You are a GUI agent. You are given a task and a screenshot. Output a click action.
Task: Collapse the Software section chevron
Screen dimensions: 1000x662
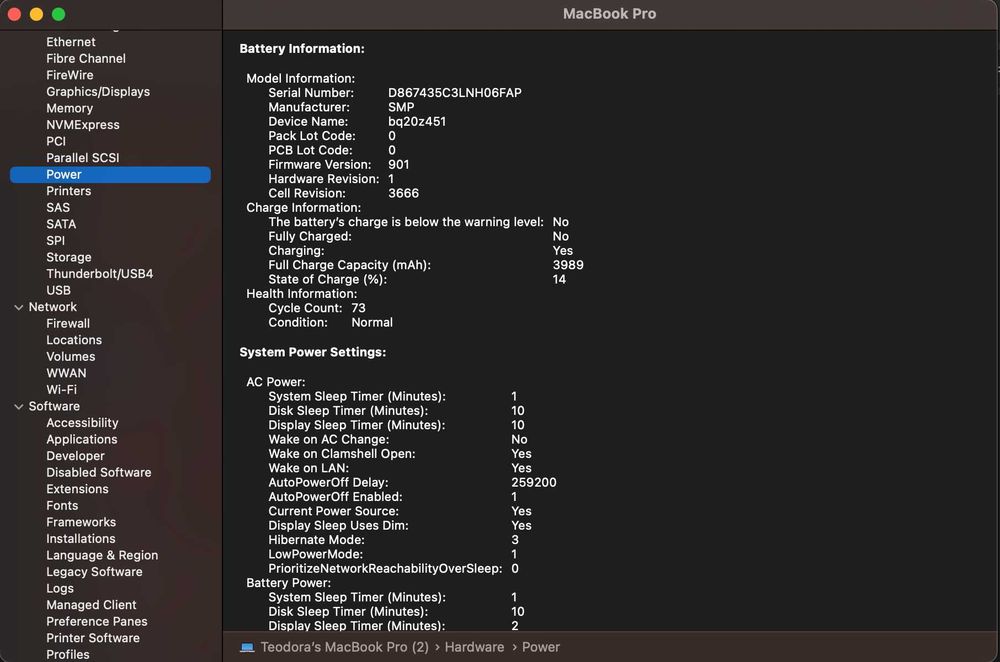coord(18,407)
